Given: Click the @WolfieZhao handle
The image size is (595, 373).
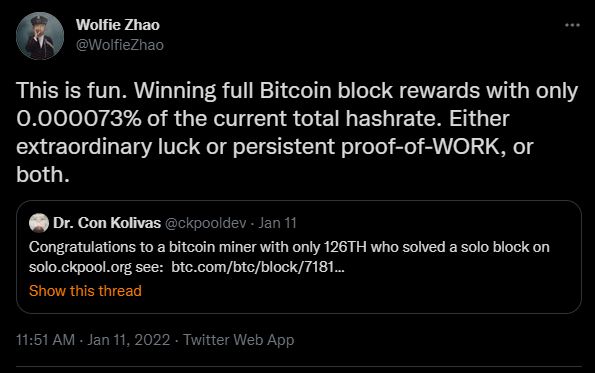Looking at the screenshot, I should [x=120, y=45].
